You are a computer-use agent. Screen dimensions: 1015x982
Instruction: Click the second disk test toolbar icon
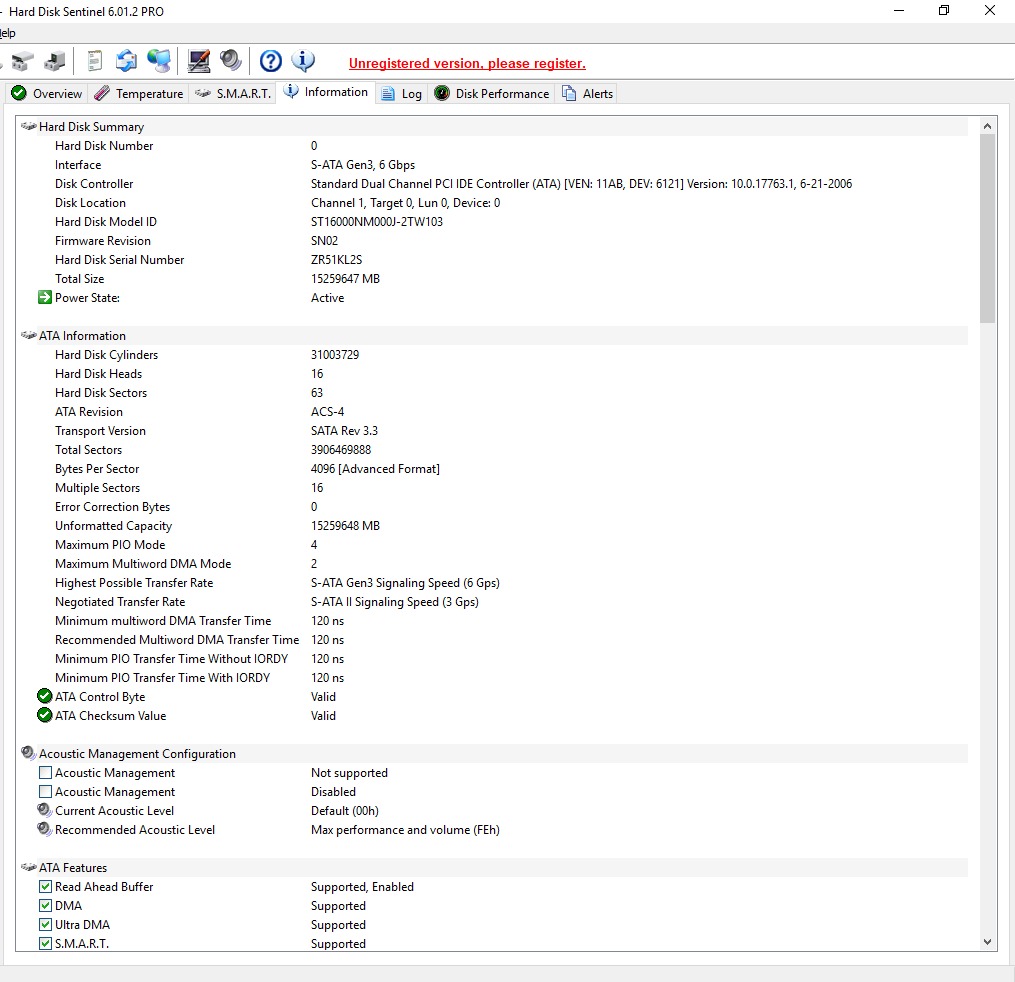[x=54, y=61]
